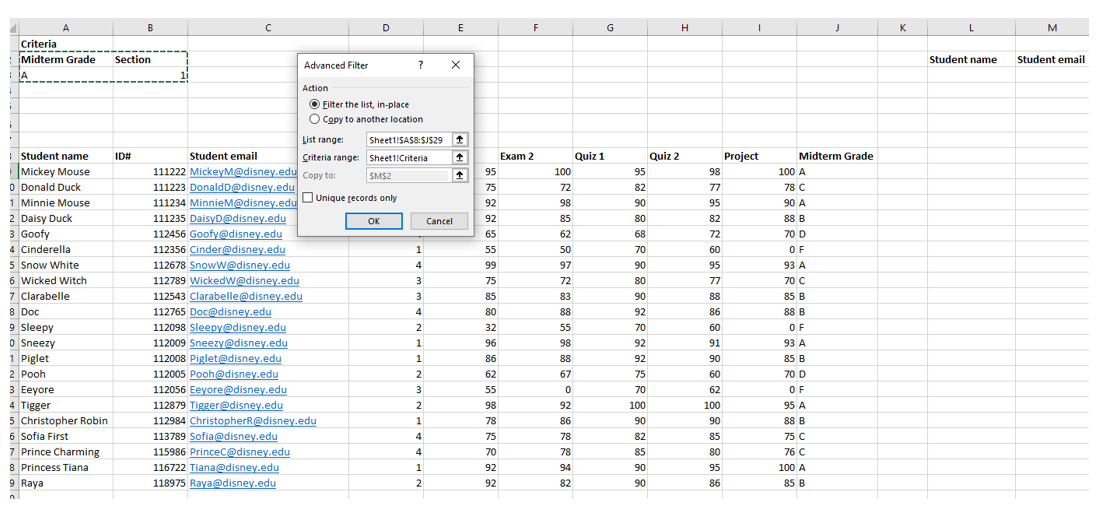Screen dimensions: 1104x514
Task: Select 'Copy to another location' option
Action: (315, 119)
